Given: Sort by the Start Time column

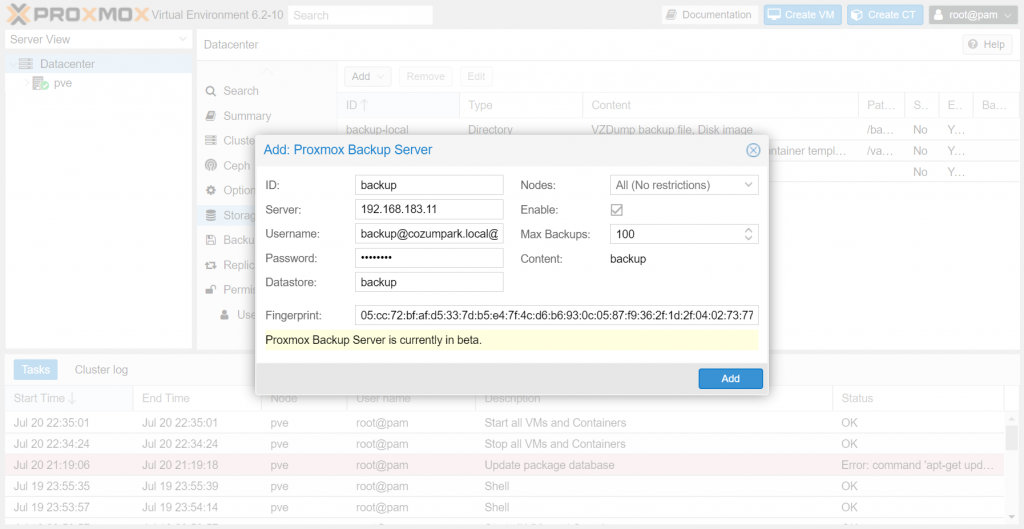Looking at the screenshot, I should click(x=69, y=398).
